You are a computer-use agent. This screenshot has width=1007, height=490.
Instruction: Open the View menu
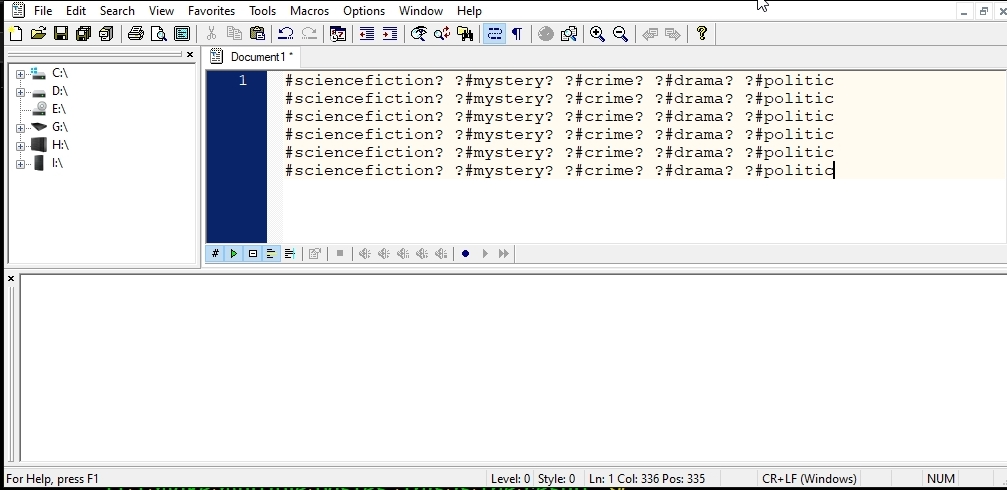pos(161,11)
